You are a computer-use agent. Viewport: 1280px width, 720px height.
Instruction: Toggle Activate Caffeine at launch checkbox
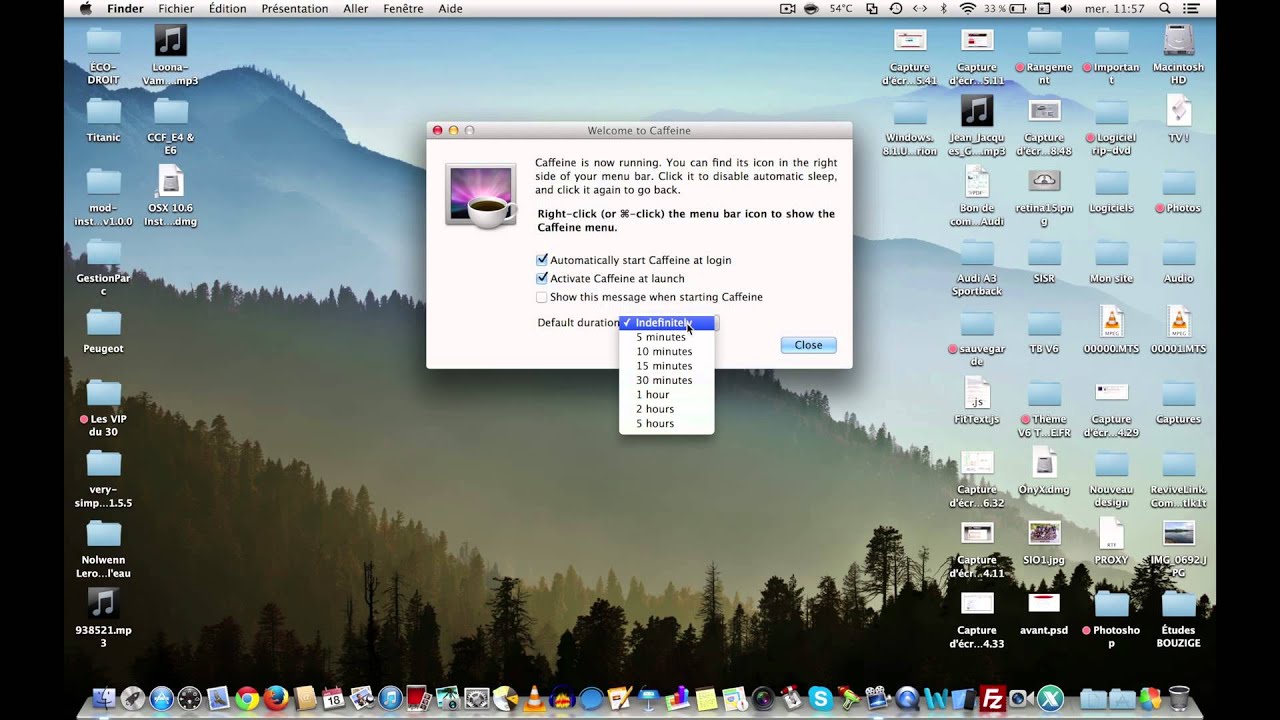[542, 278]
